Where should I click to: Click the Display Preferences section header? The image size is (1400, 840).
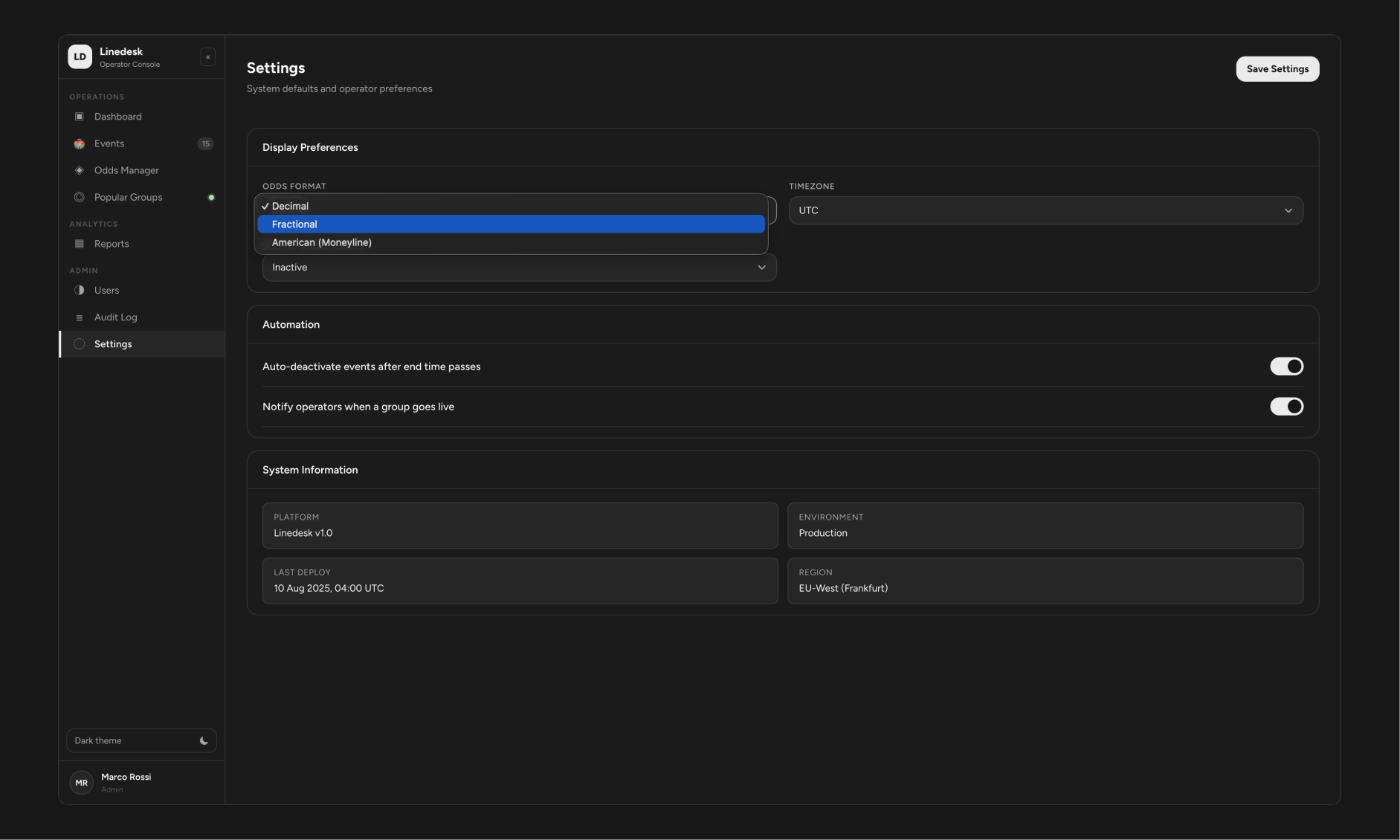coord(310,147)
